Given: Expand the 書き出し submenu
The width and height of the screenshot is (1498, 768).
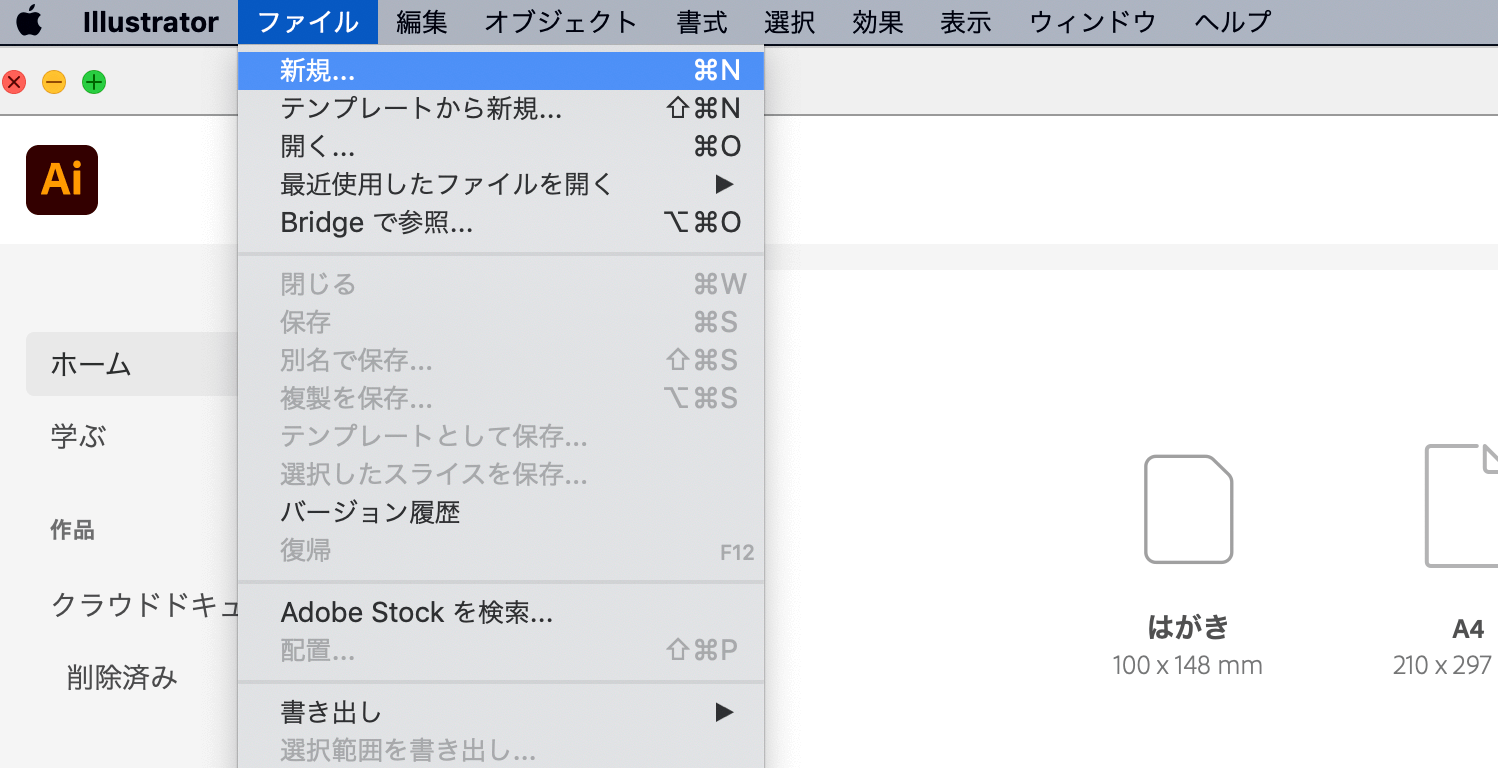Looking at the screenshot, I should pos(501,712).
